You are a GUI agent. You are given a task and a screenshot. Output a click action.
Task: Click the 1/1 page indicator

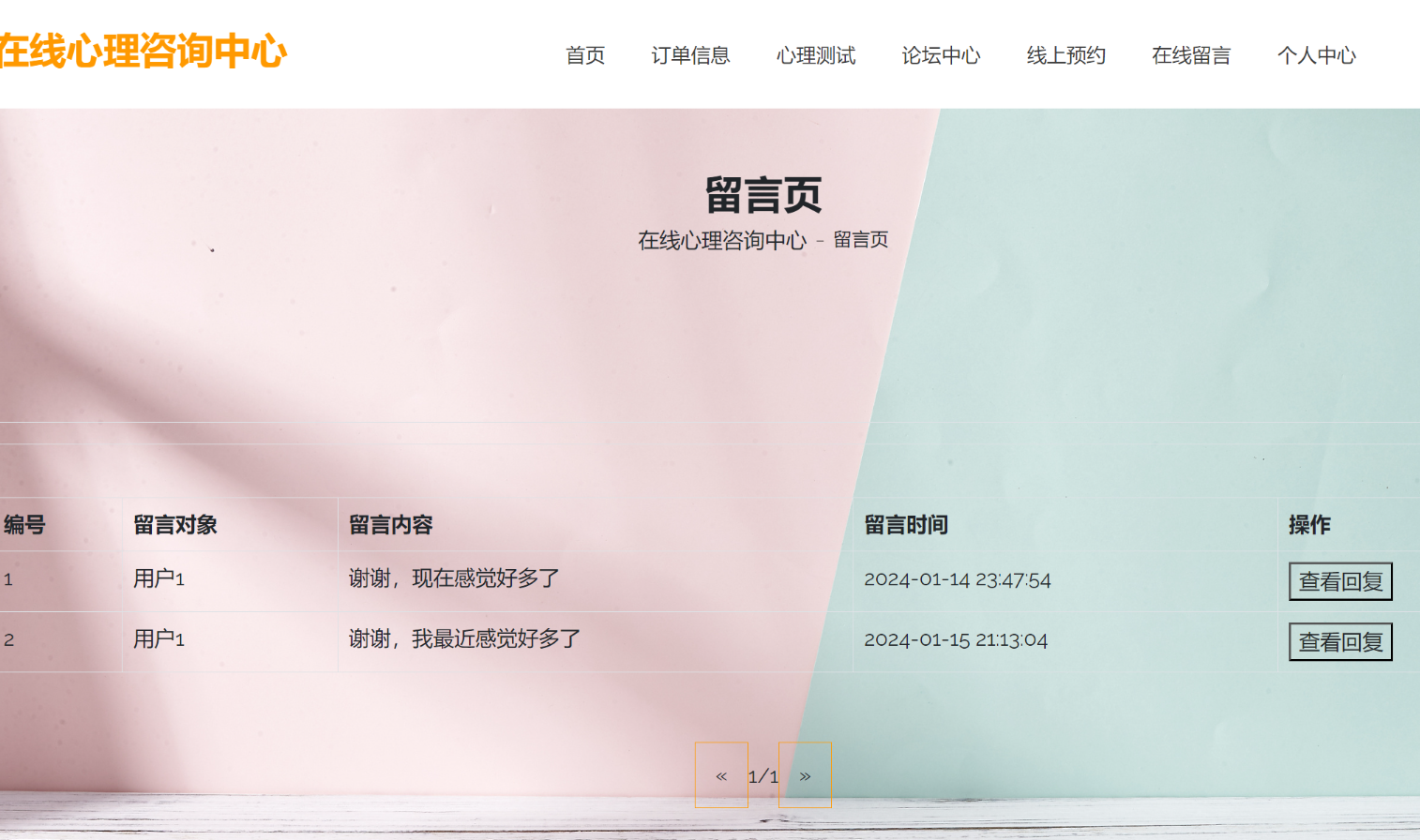(763, 775)
